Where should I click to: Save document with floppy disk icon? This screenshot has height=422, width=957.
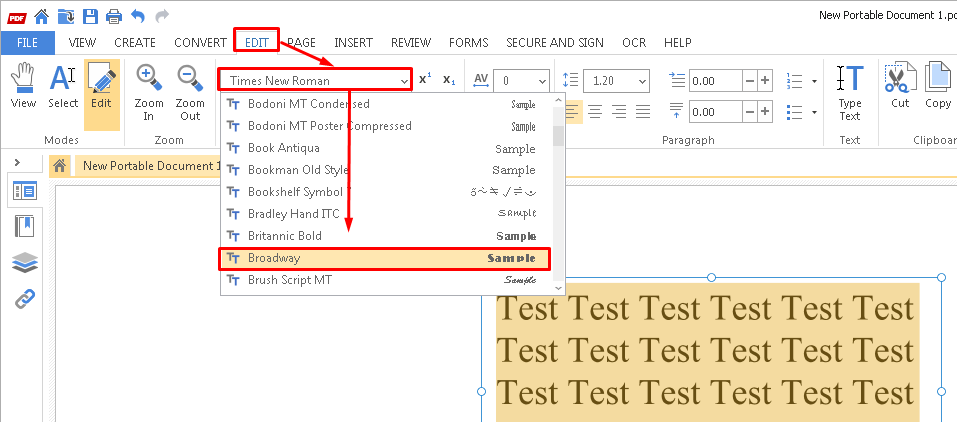coord(90,15)
